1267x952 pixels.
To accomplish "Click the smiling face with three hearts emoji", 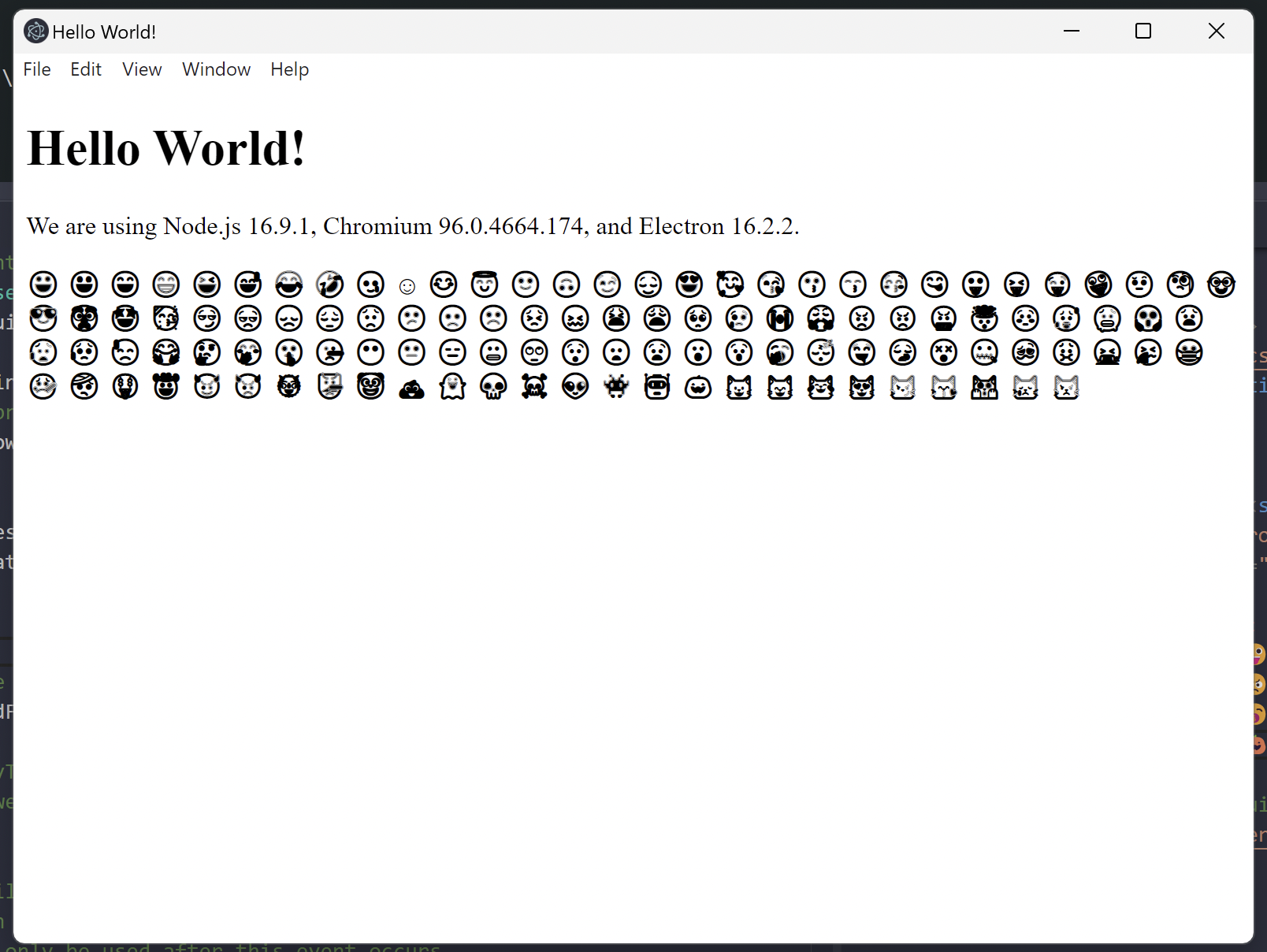I will (730, 284).
